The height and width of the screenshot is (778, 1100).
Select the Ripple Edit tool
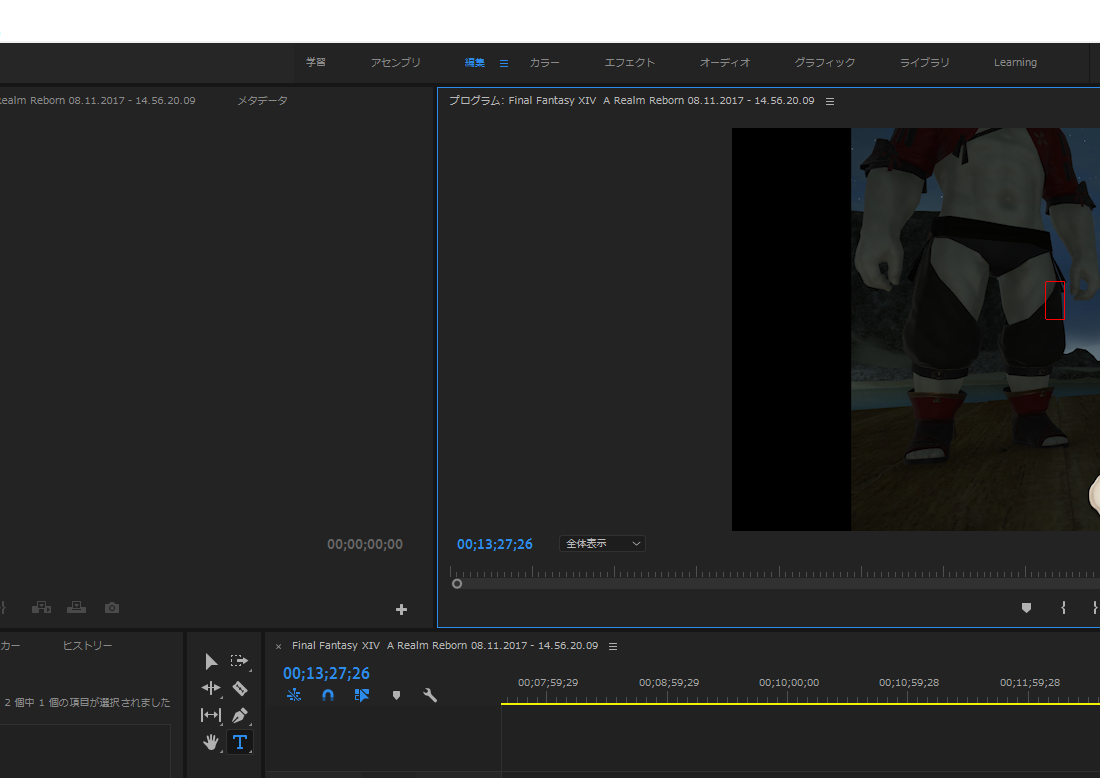click(x=211, y=688)
